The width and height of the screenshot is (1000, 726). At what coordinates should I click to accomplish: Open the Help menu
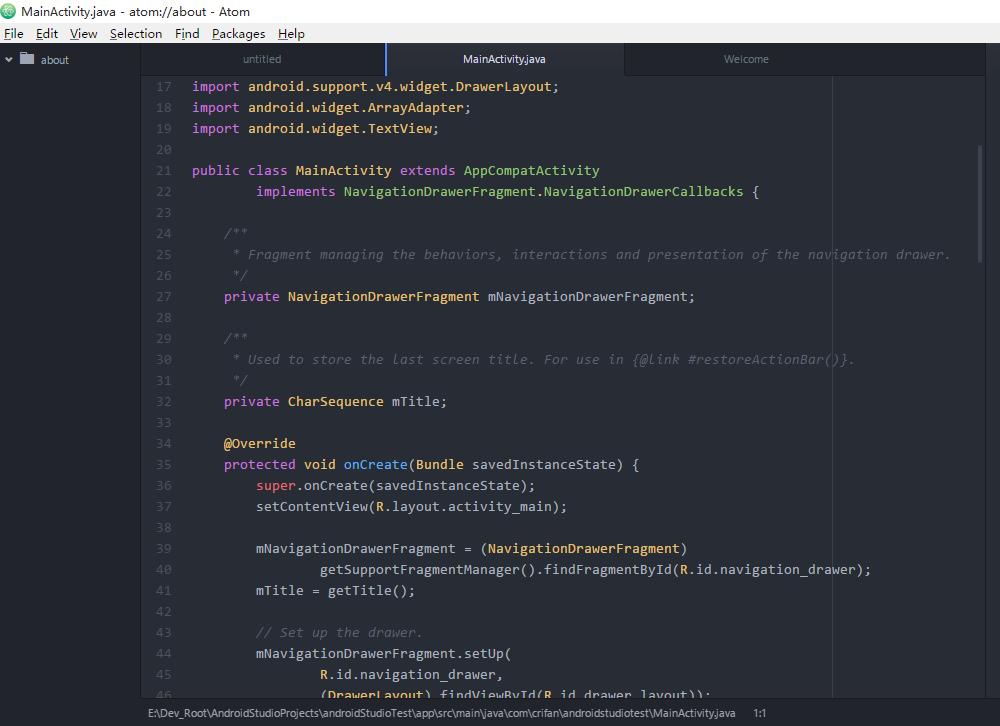(291, 34)
